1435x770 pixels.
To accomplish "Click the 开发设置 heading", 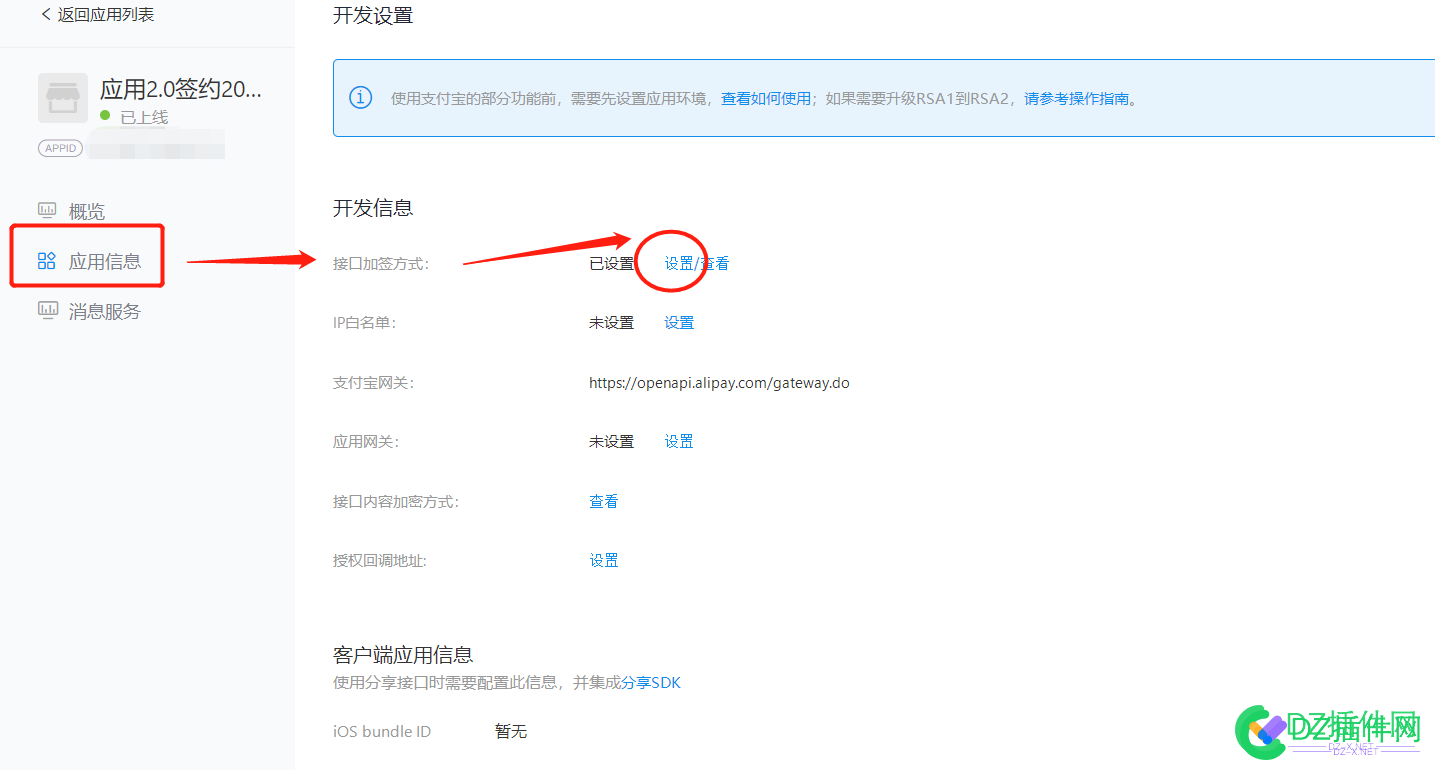I will pyautogui.click(x=373, y=16).
